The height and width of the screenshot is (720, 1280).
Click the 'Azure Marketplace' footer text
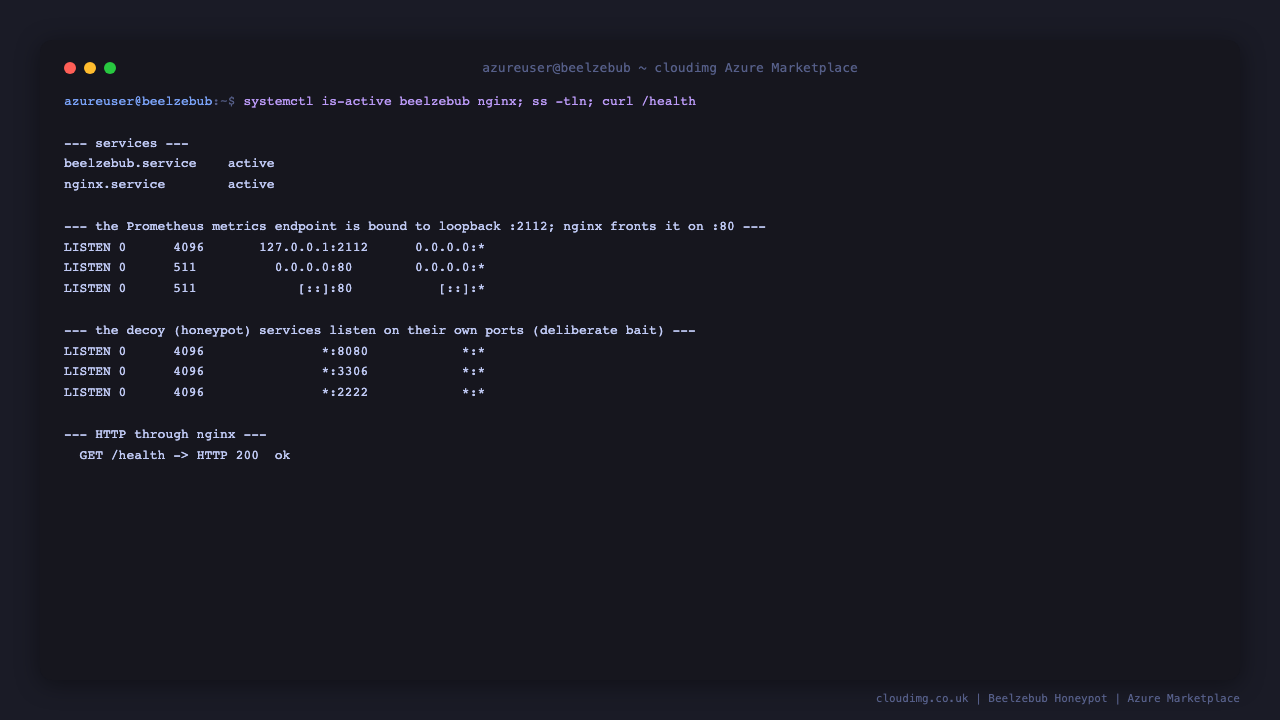(x=1183, y=698)
